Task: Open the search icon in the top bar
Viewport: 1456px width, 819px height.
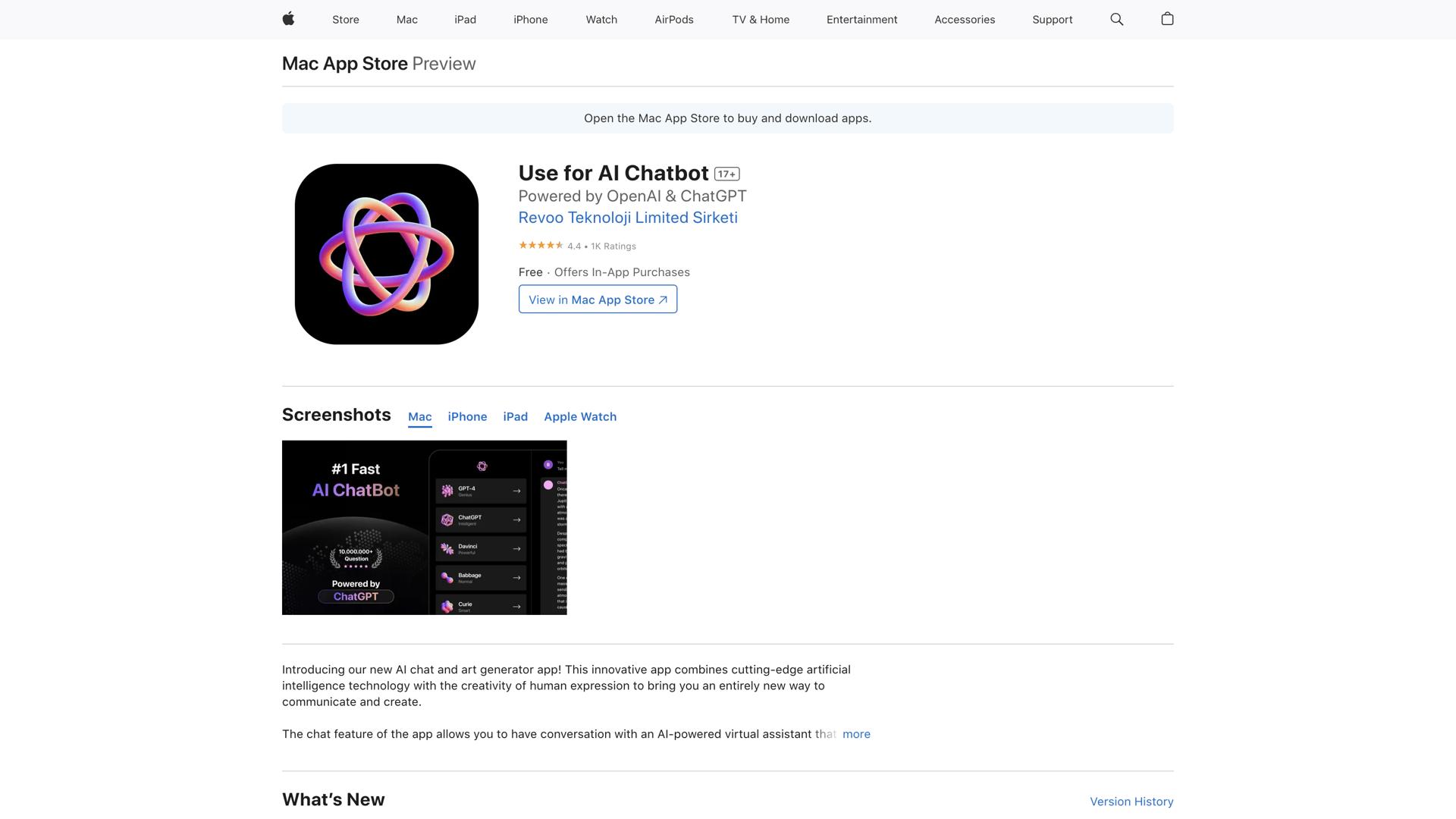Action: point(1116,19)
